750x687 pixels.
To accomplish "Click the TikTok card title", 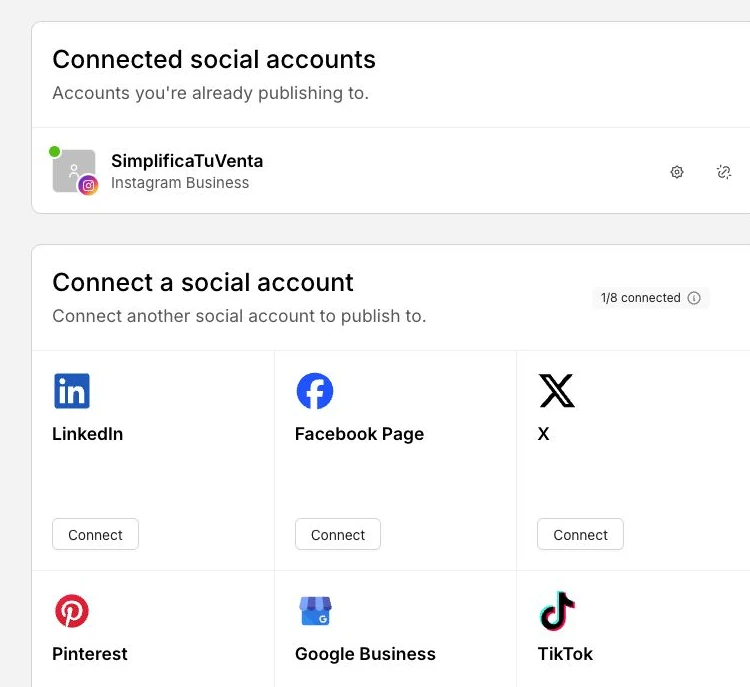I will [x=565, y=654].
